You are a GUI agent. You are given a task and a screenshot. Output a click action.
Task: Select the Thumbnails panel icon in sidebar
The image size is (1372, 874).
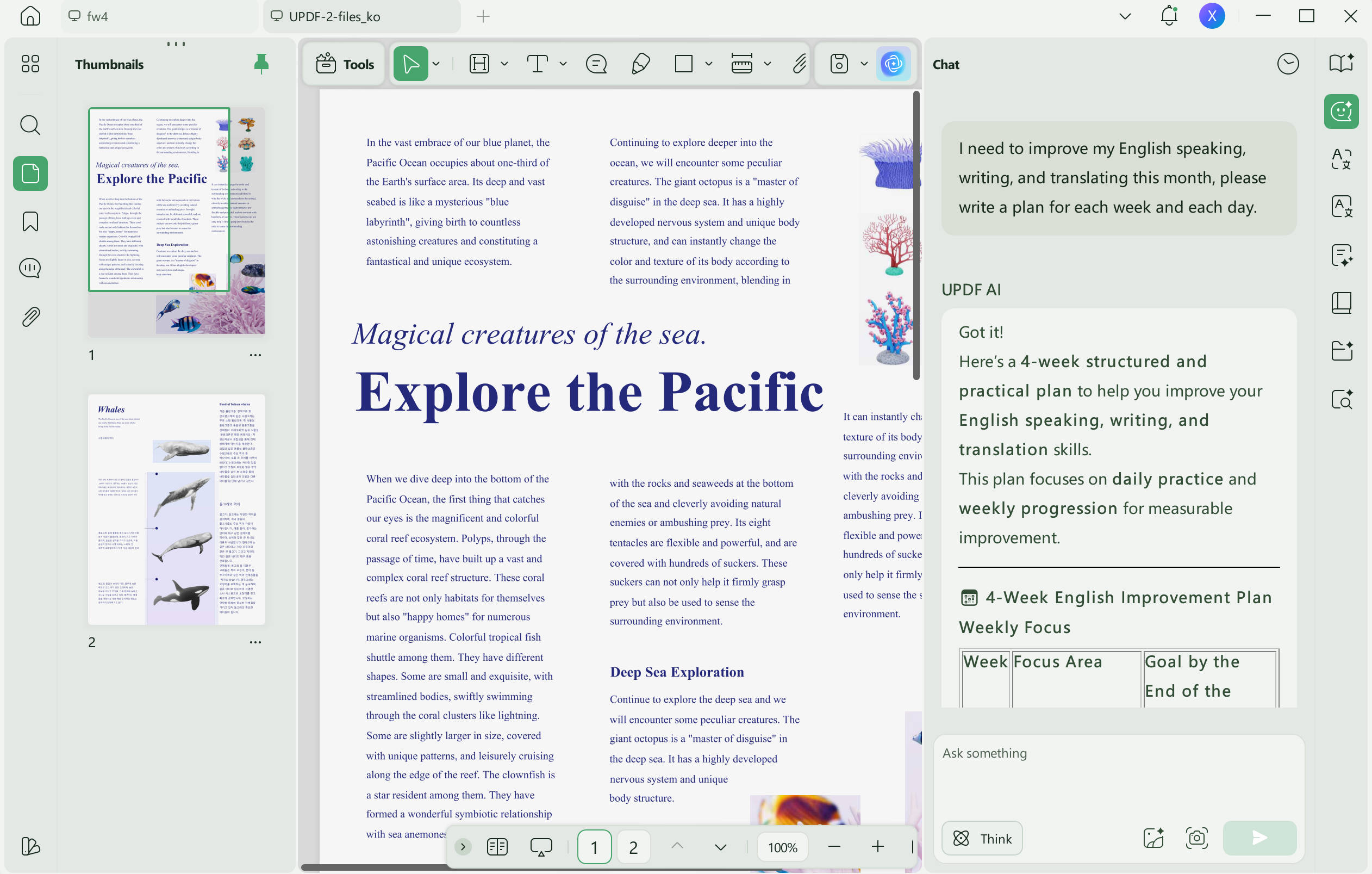tap(30, 173)
